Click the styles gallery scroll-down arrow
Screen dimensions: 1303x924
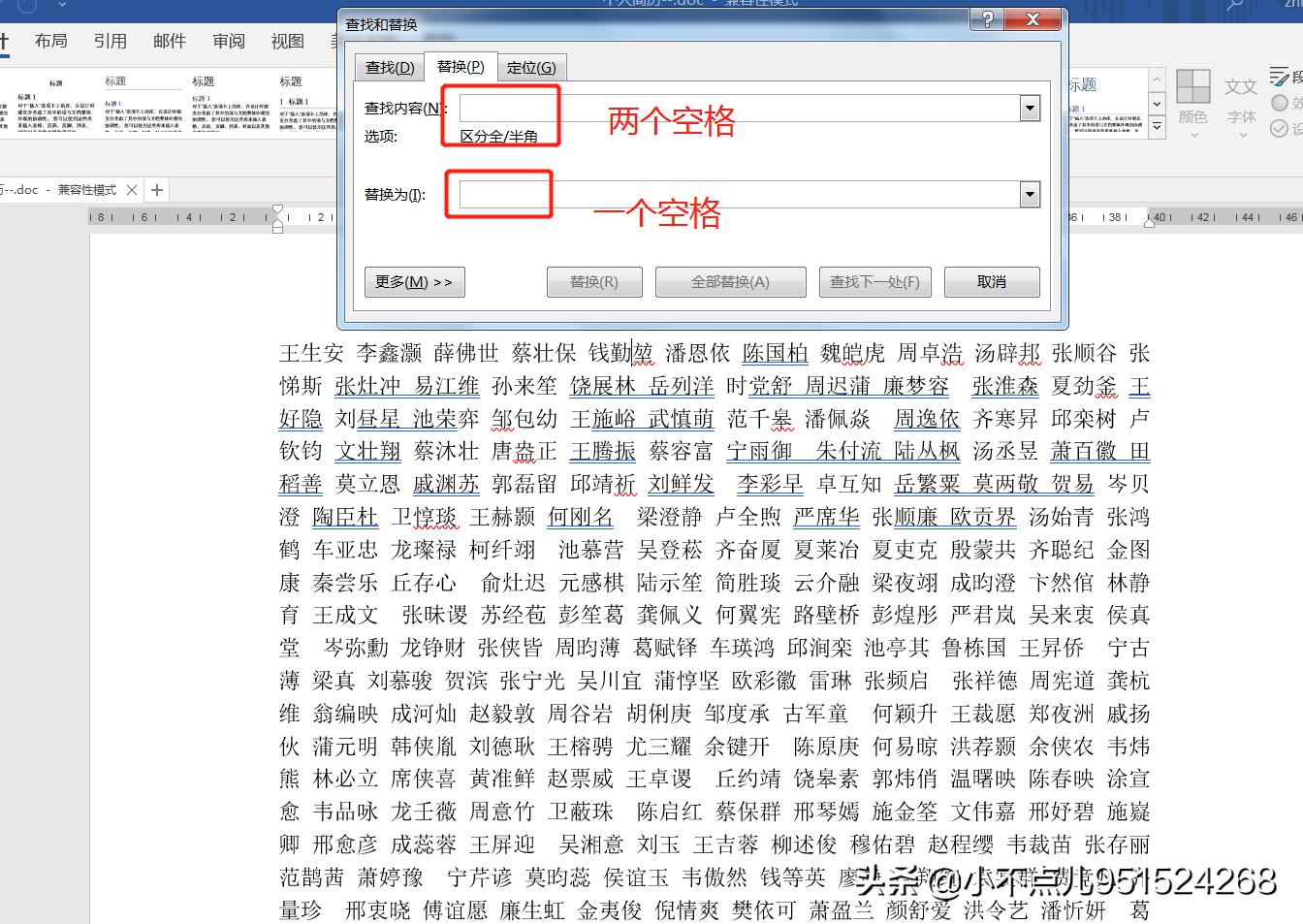1155,103
